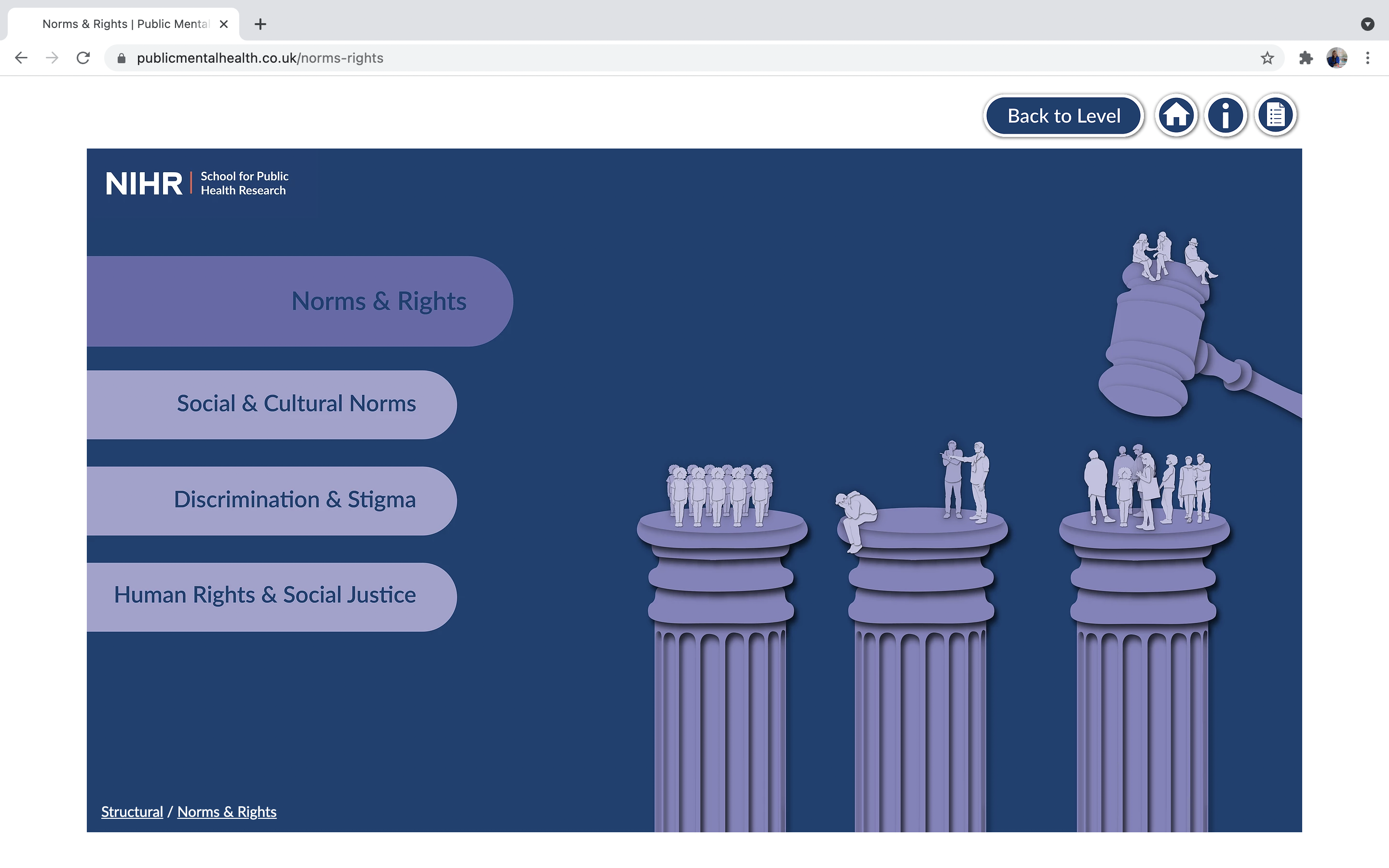Reload the page

point(83,58)
